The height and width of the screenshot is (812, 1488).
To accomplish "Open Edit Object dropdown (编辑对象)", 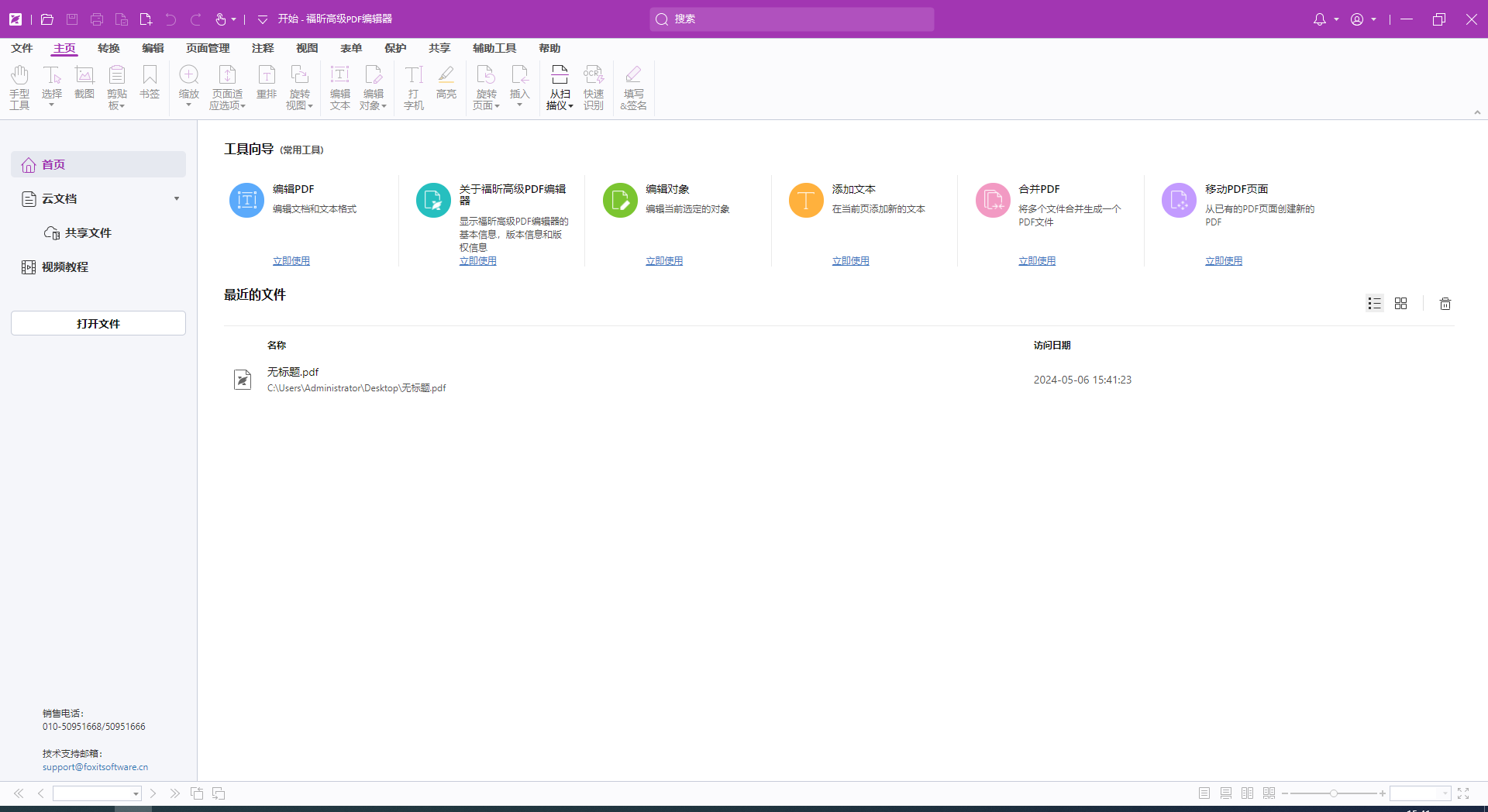I will pyautogui.click(x=373, y=87).
